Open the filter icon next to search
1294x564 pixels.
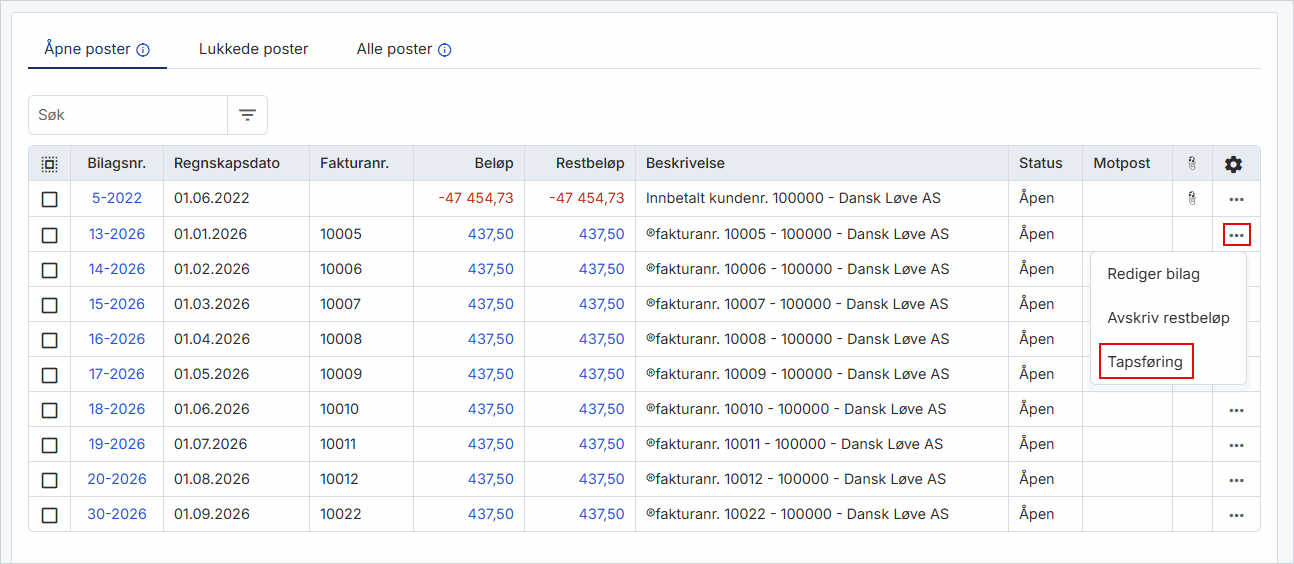[x=247, y=115]
